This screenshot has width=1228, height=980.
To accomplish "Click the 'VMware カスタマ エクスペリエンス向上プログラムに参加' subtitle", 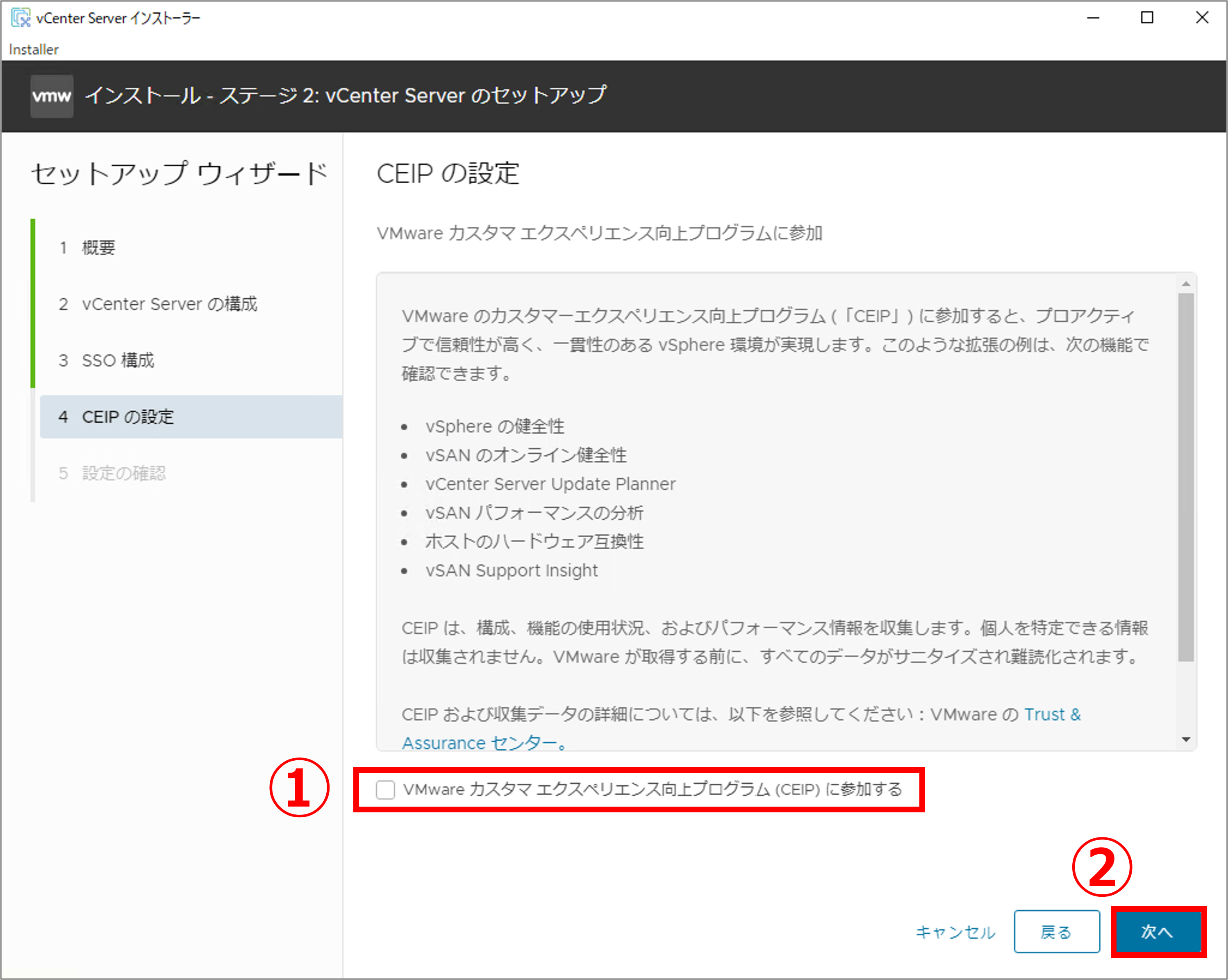I will pos(599,234).
